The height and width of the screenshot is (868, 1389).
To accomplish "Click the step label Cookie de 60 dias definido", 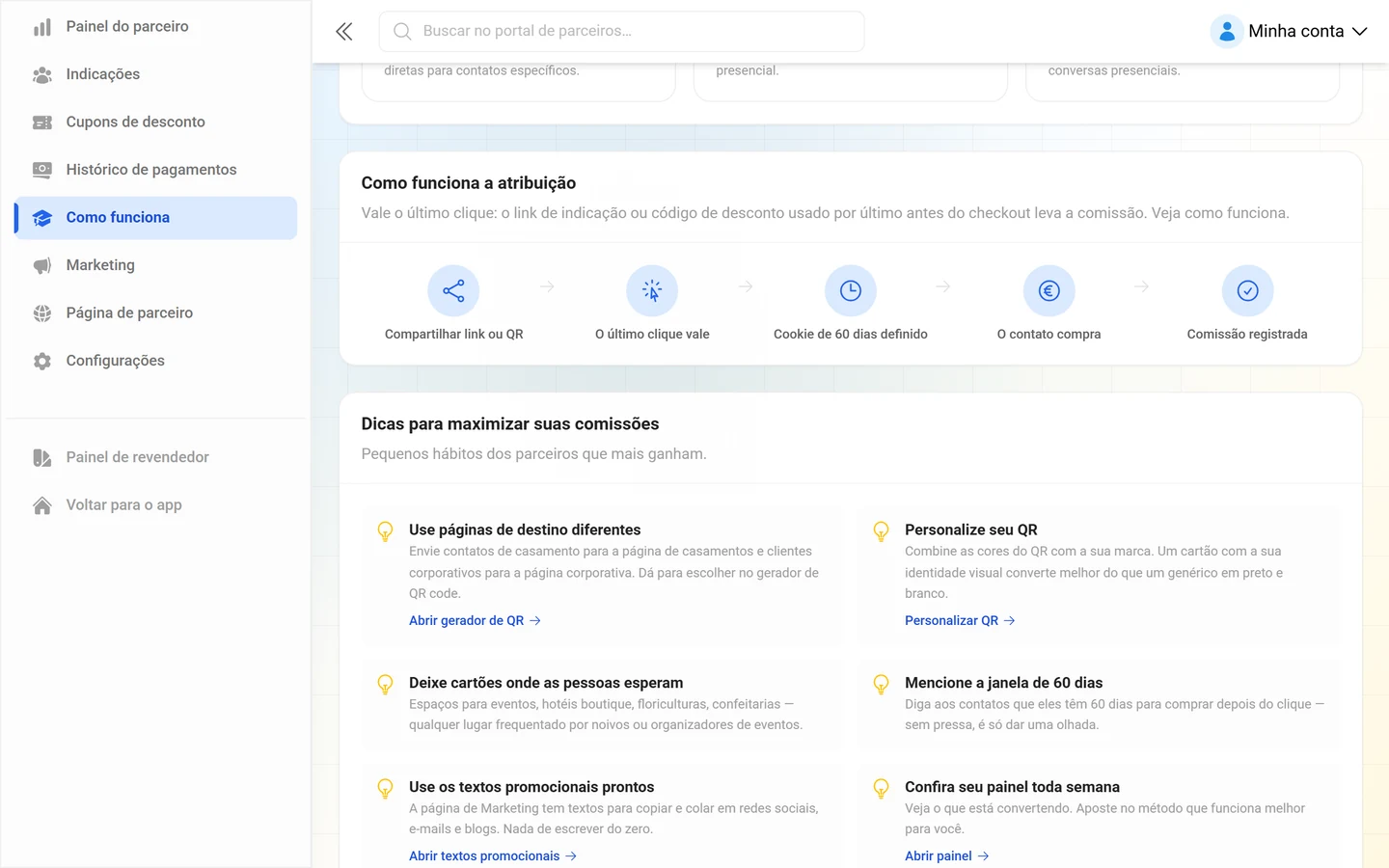I will tap(851, 335).
